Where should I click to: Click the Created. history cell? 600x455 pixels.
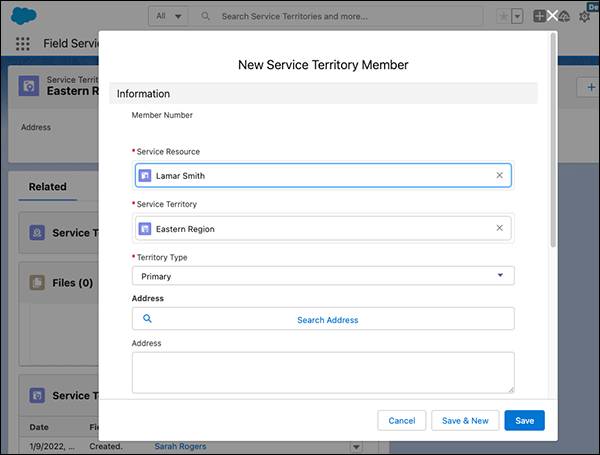tap(106, 446)
